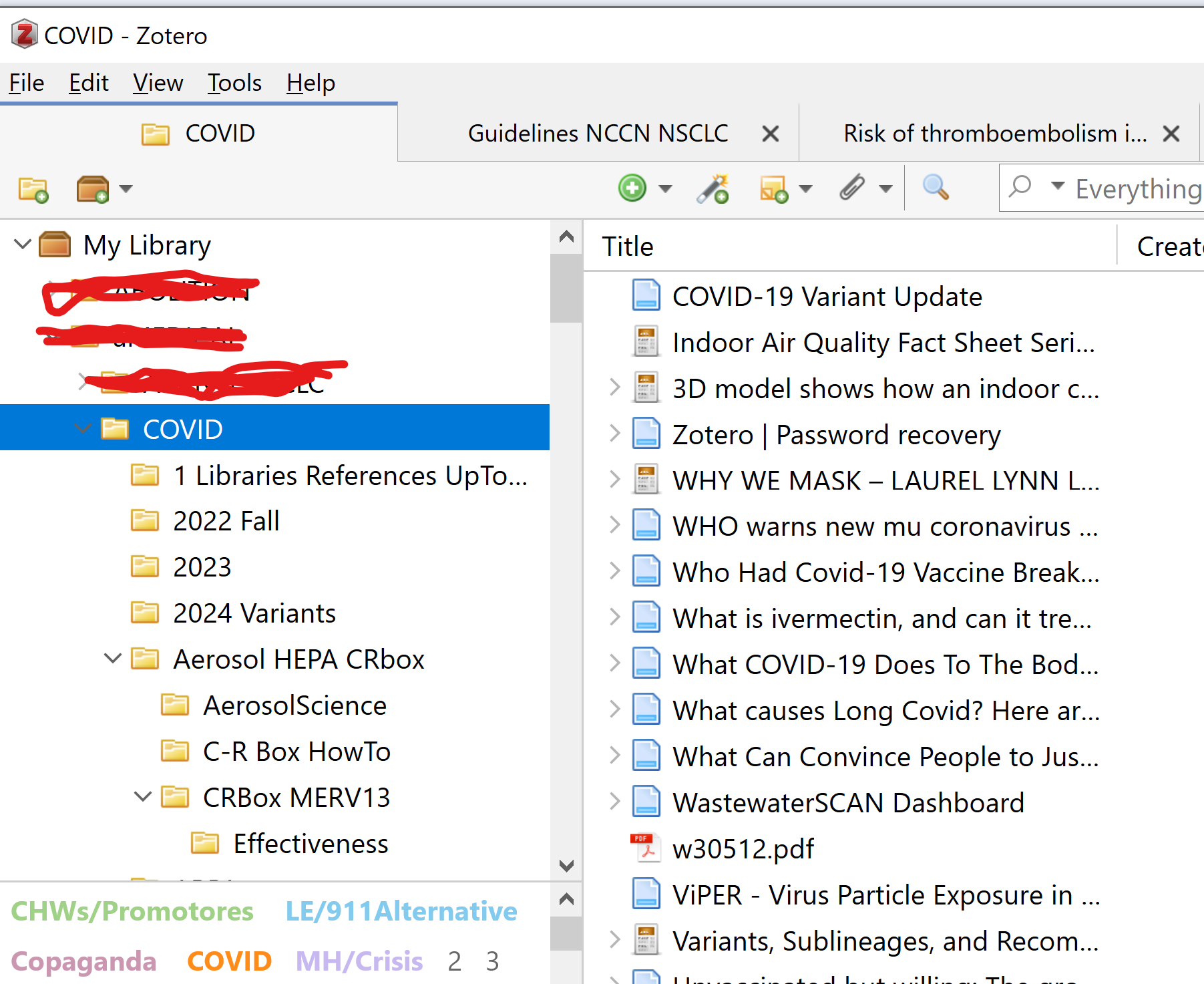Image resolution: width=1204 pixels, height=984 pixels.
Task: Select the 2022 Fall collection
Action: point(226,521)
